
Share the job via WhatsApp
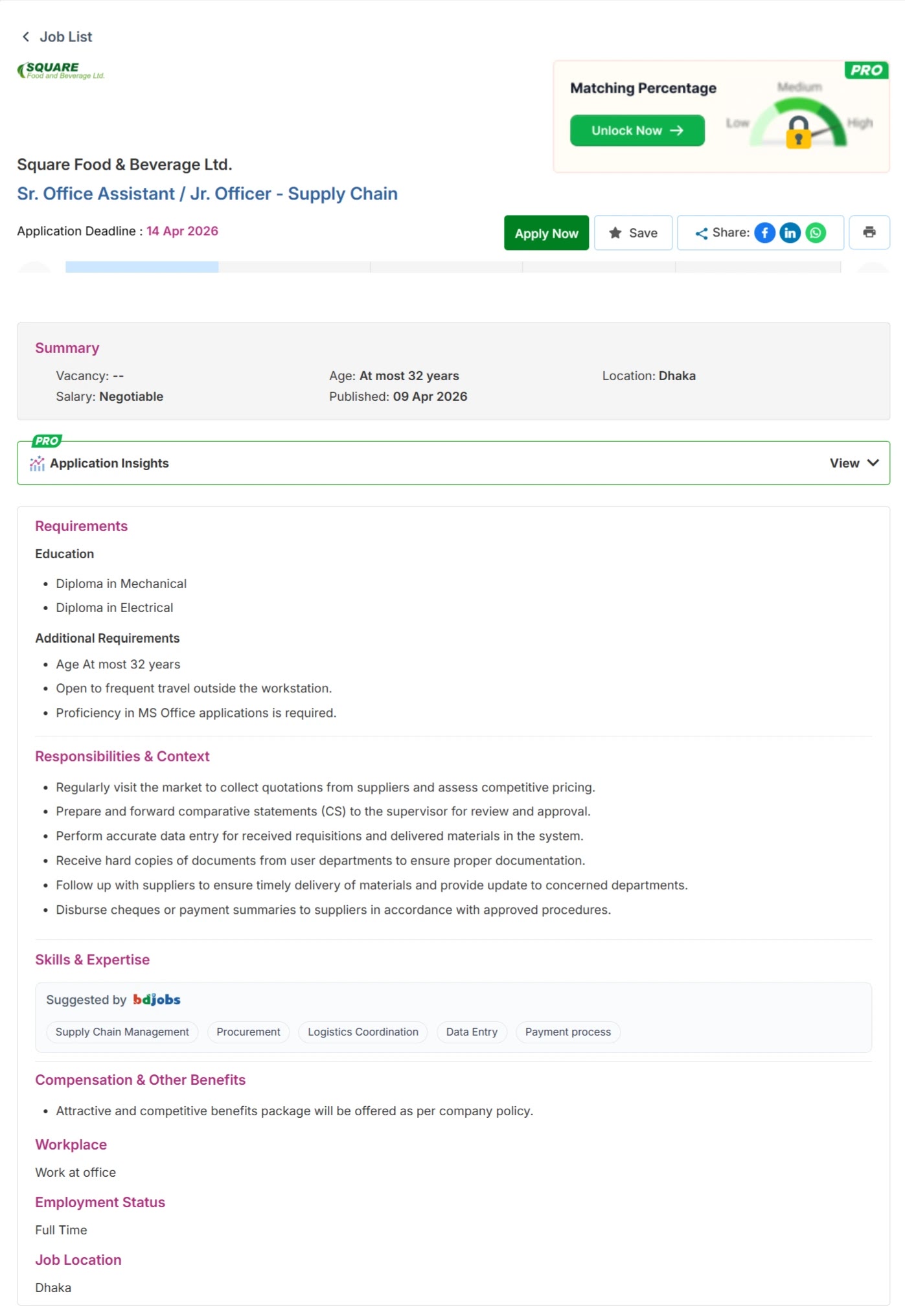coord(816,233)
